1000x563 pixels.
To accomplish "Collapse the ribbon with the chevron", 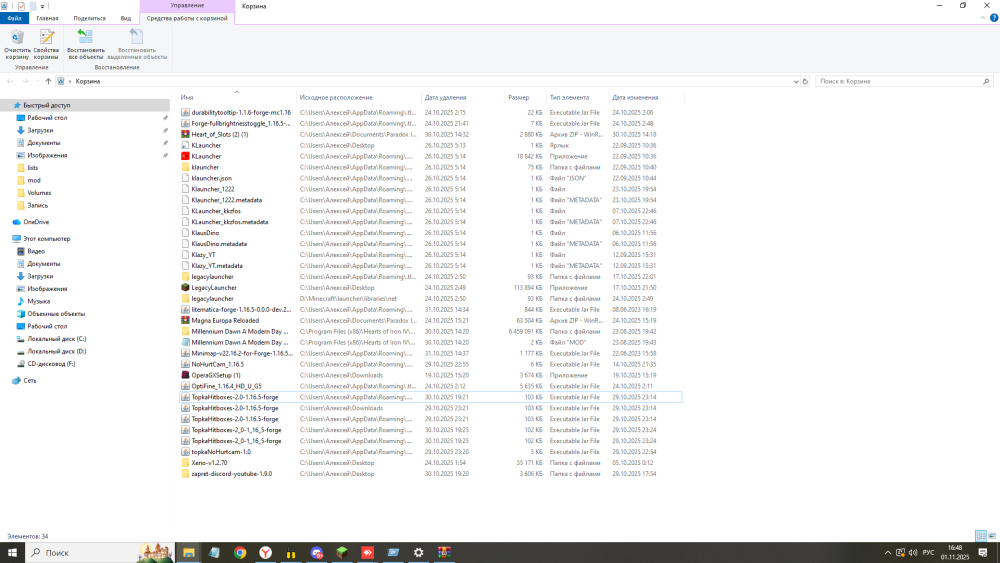I will [x=982, y=18].
